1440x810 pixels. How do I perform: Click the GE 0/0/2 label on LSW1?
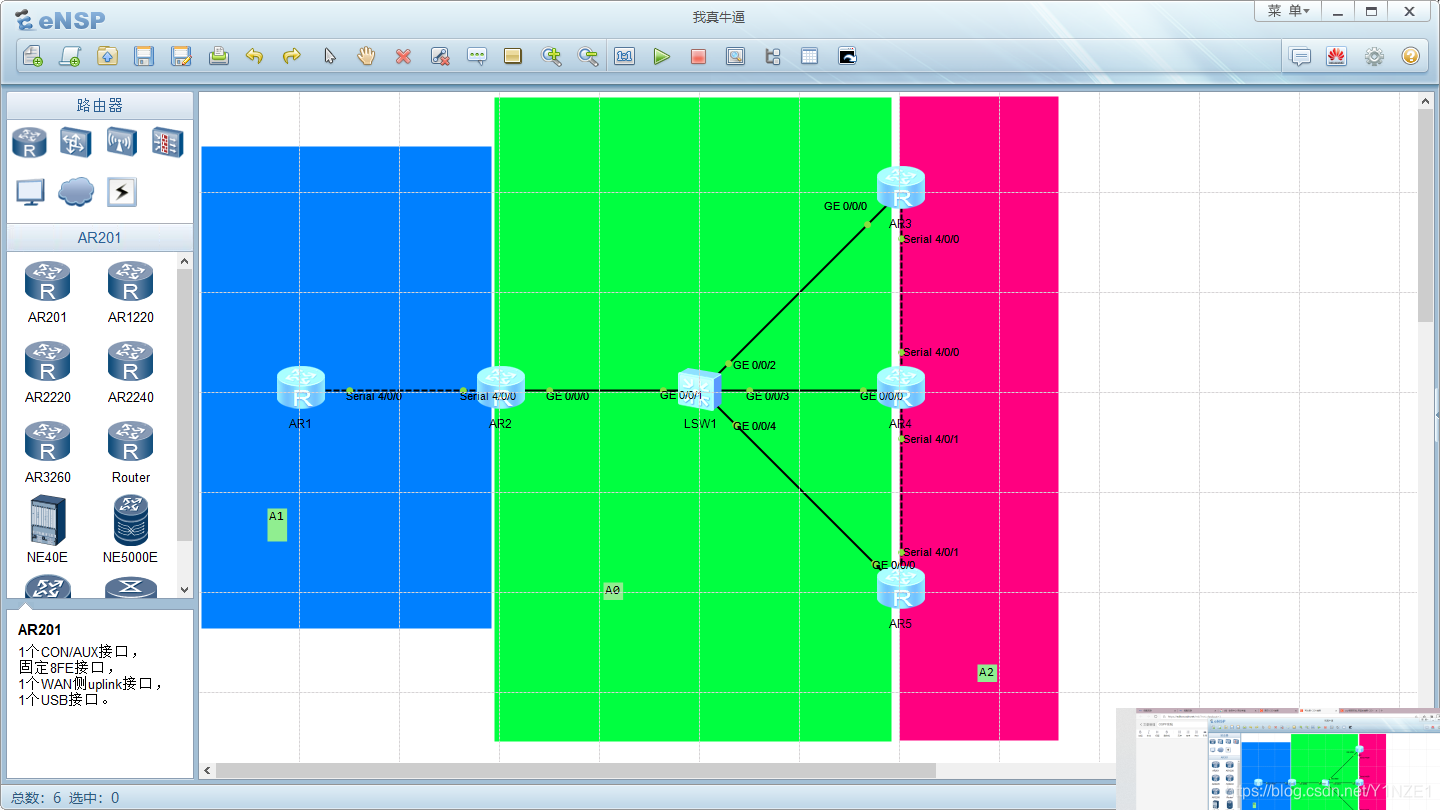pos(754,365)
